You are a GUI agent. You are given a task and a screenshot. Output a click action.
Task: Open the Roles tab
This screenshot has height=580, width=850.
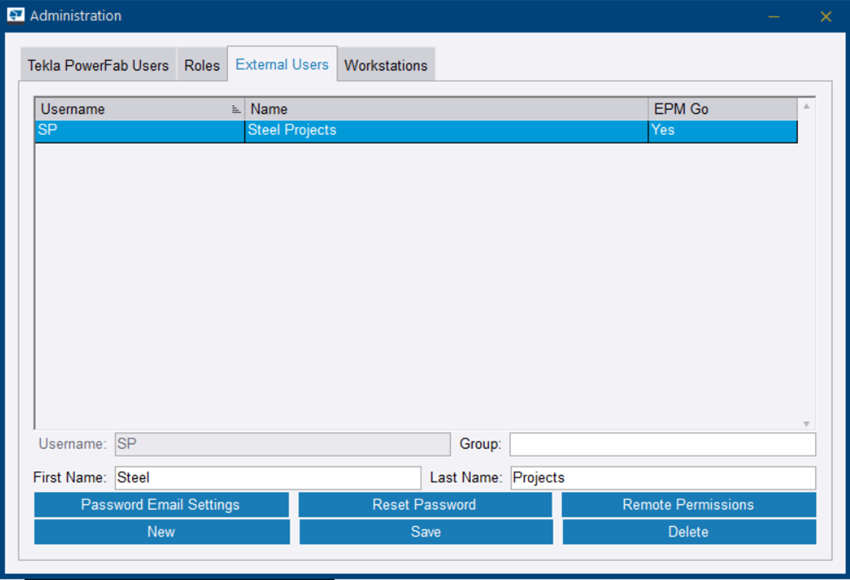tap(202, 66)
